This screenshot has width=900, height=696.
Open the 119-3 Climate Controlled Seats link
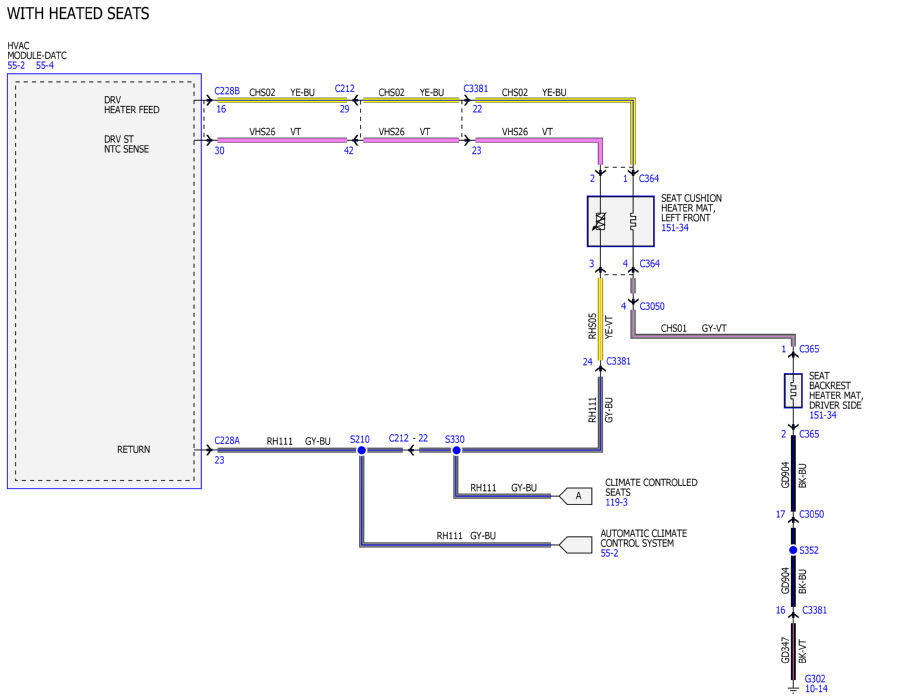[x=616, y=502]
